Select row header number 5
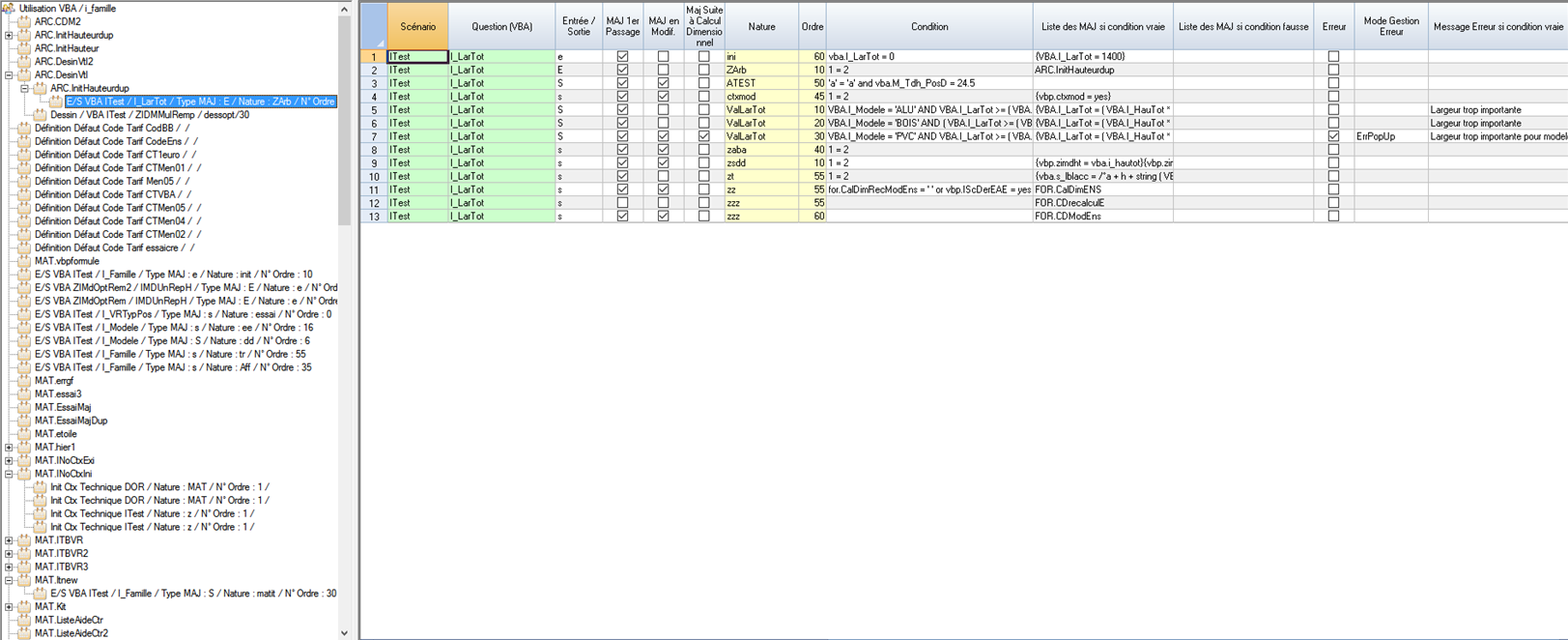The height and width of the screenshot is (640, 1568). tap(374, 110)
